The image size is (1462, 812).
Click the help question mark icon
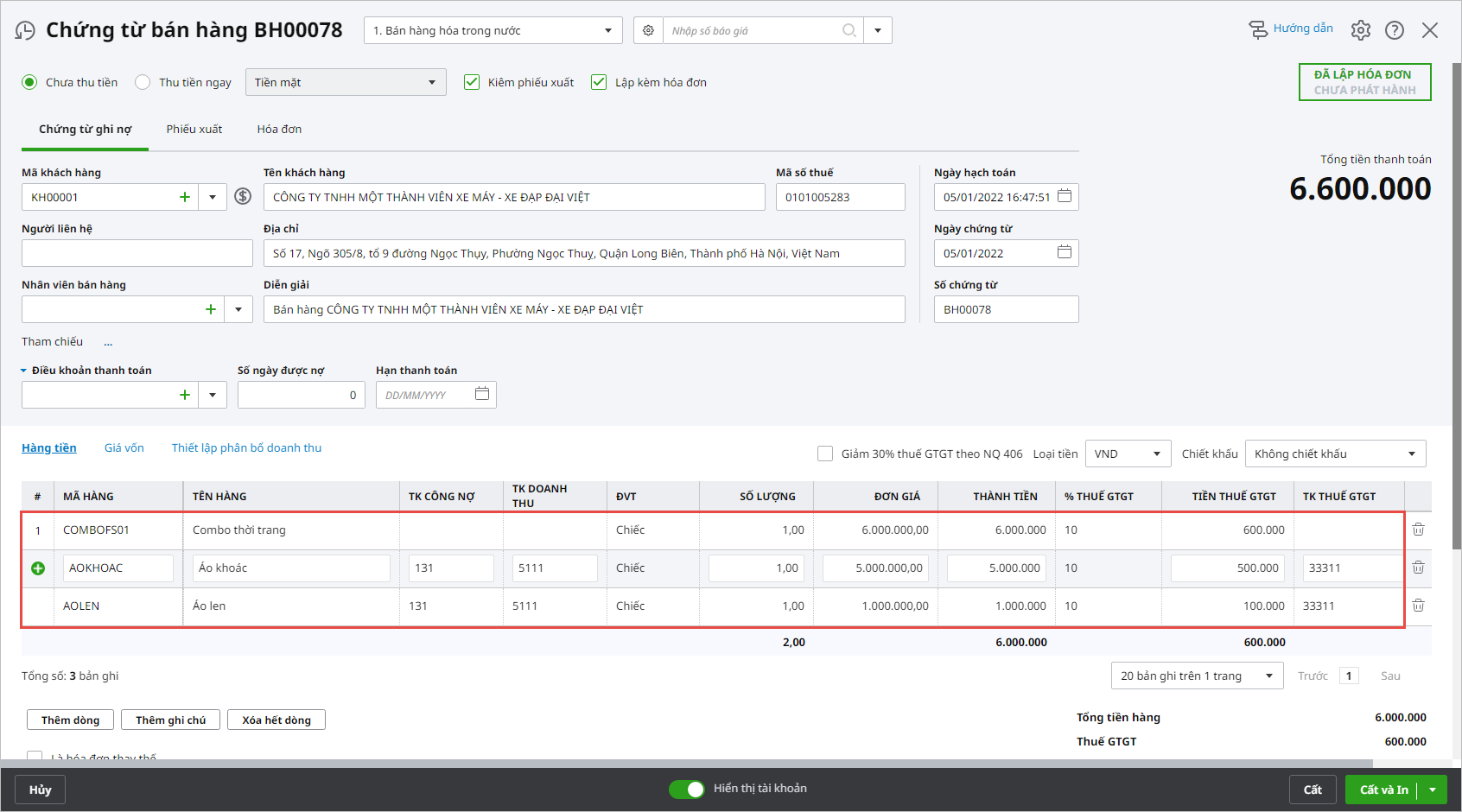[x=1395, y=30]
